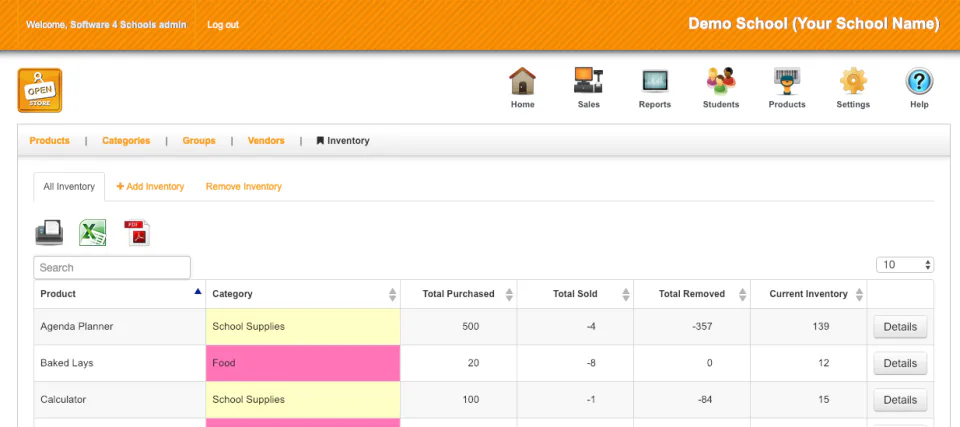Open the rows-per-page dropdown showing 10
The image size is (960, 427).
pos(905,265)
